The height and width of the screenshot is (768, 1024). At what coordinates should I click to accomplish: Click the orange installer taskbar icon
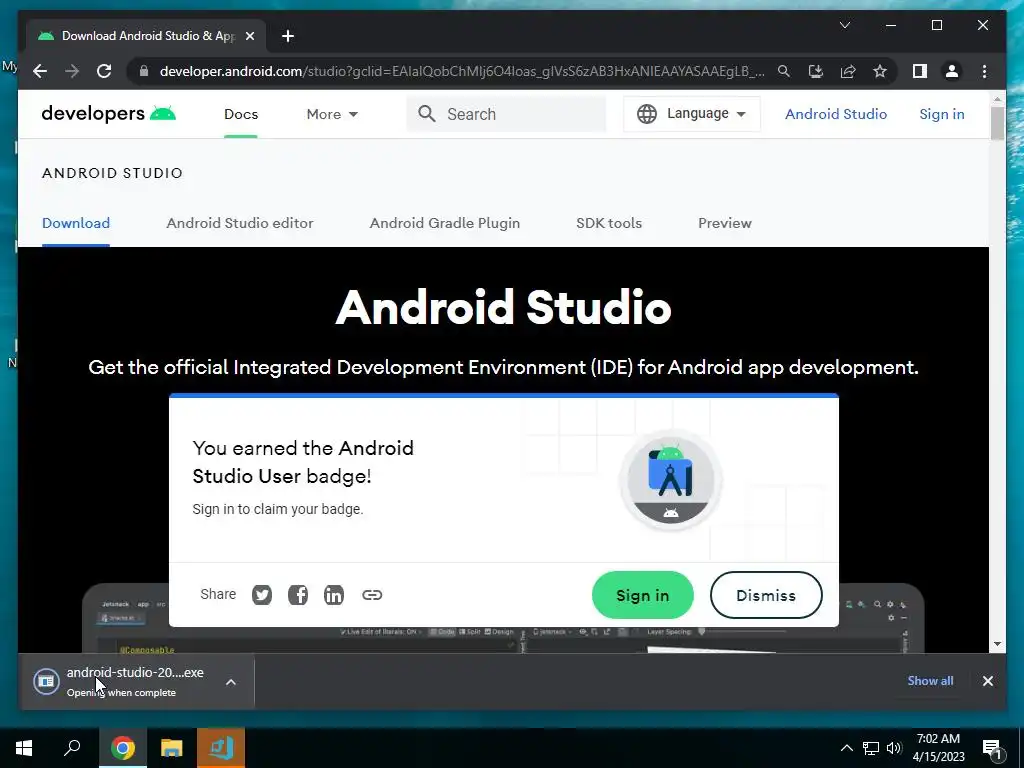(221, 748)
